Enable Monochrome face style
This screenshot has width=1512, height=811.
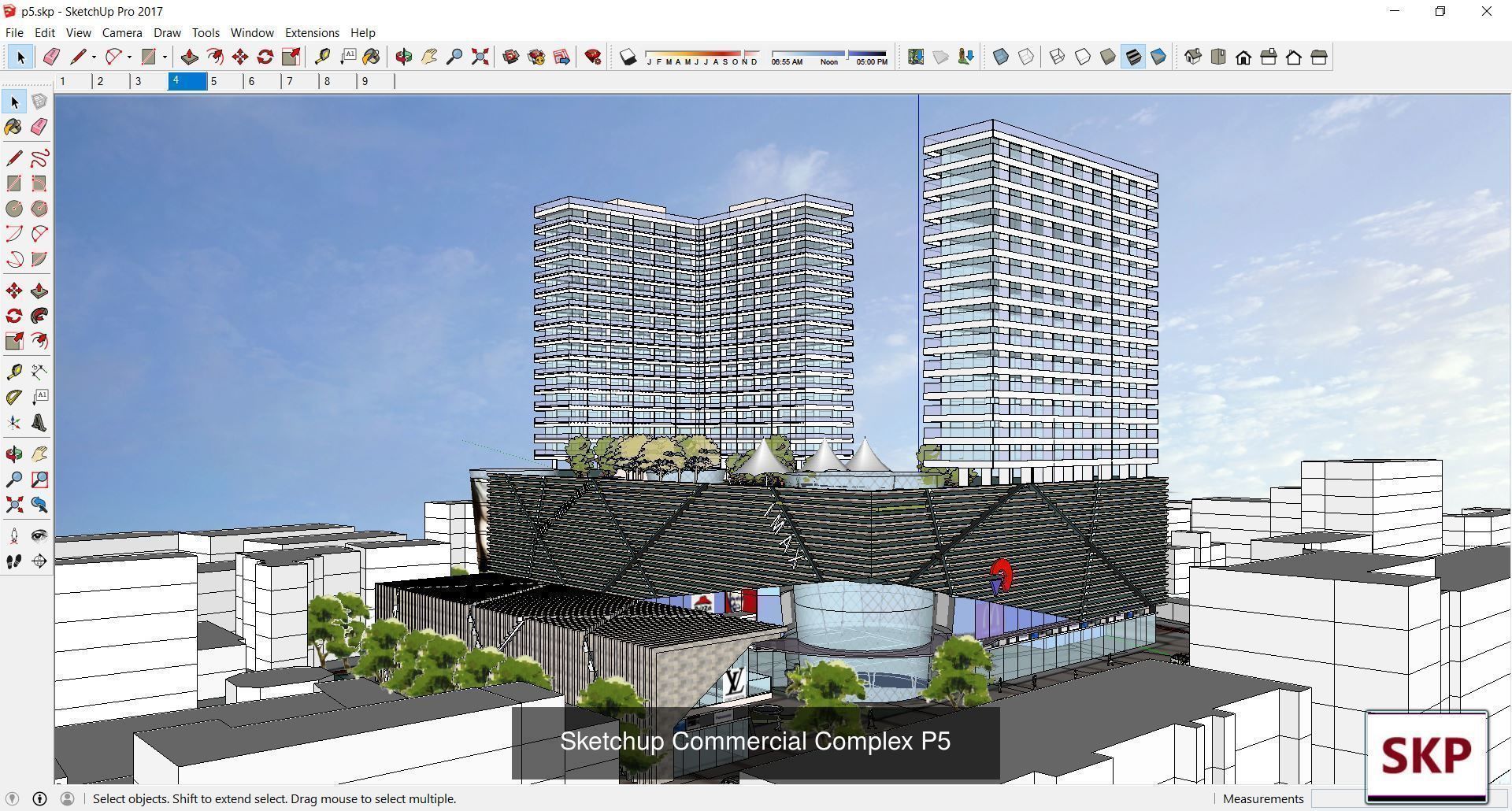tap(1158, 57)
